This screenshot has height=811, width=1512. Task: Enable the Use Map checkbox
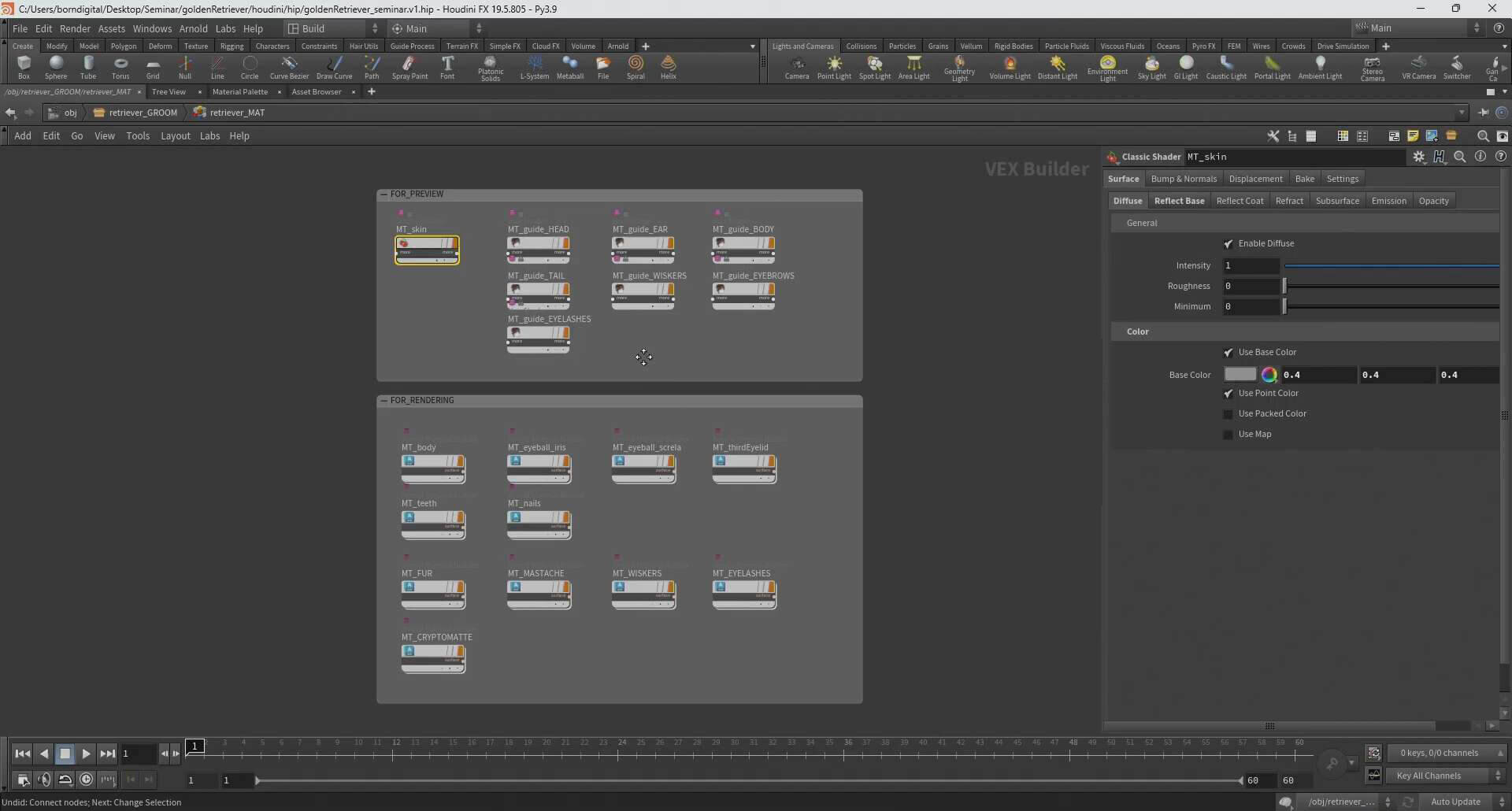1228,435
